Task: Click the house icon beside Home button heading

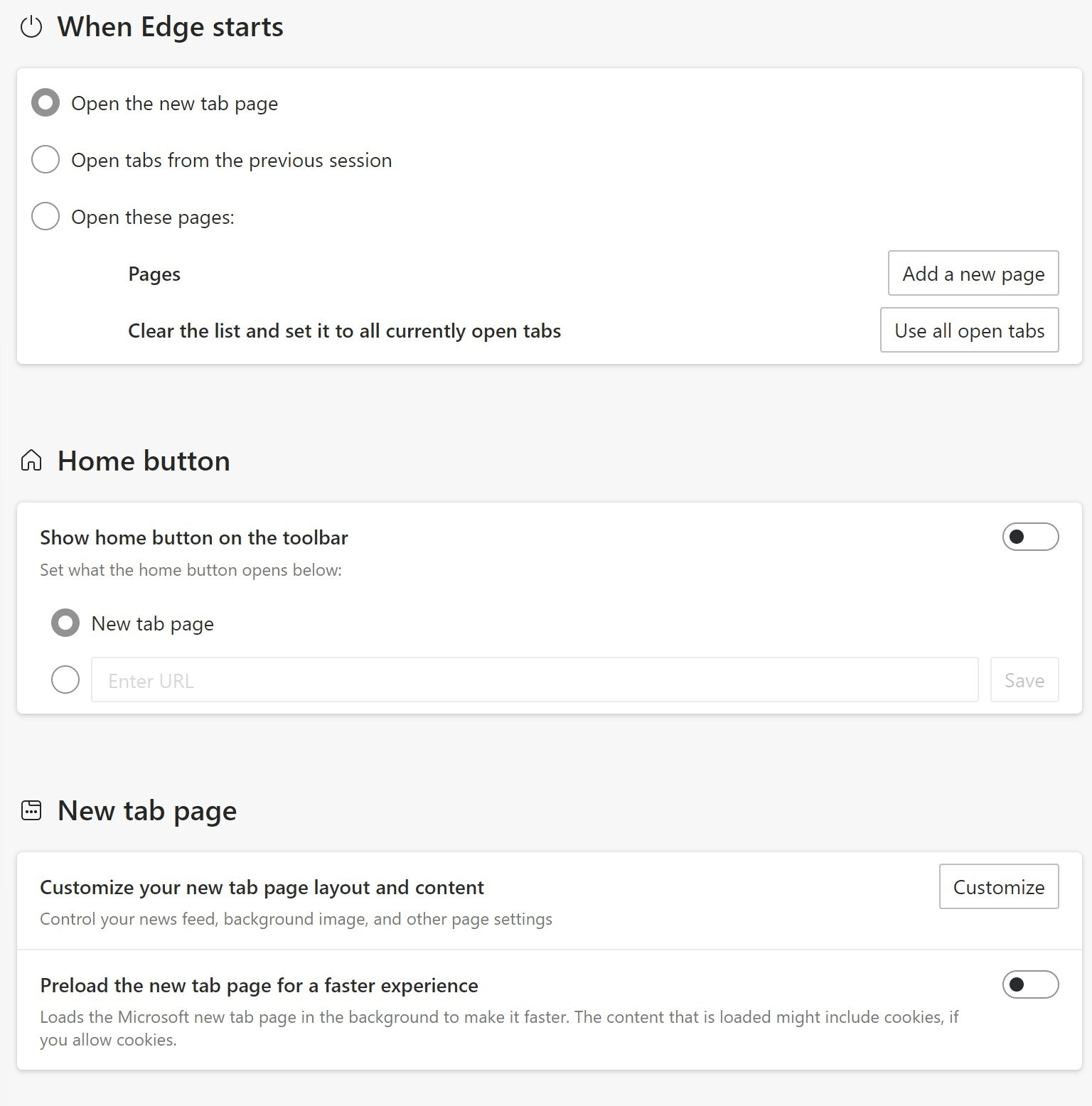Action: pos(31,461)
